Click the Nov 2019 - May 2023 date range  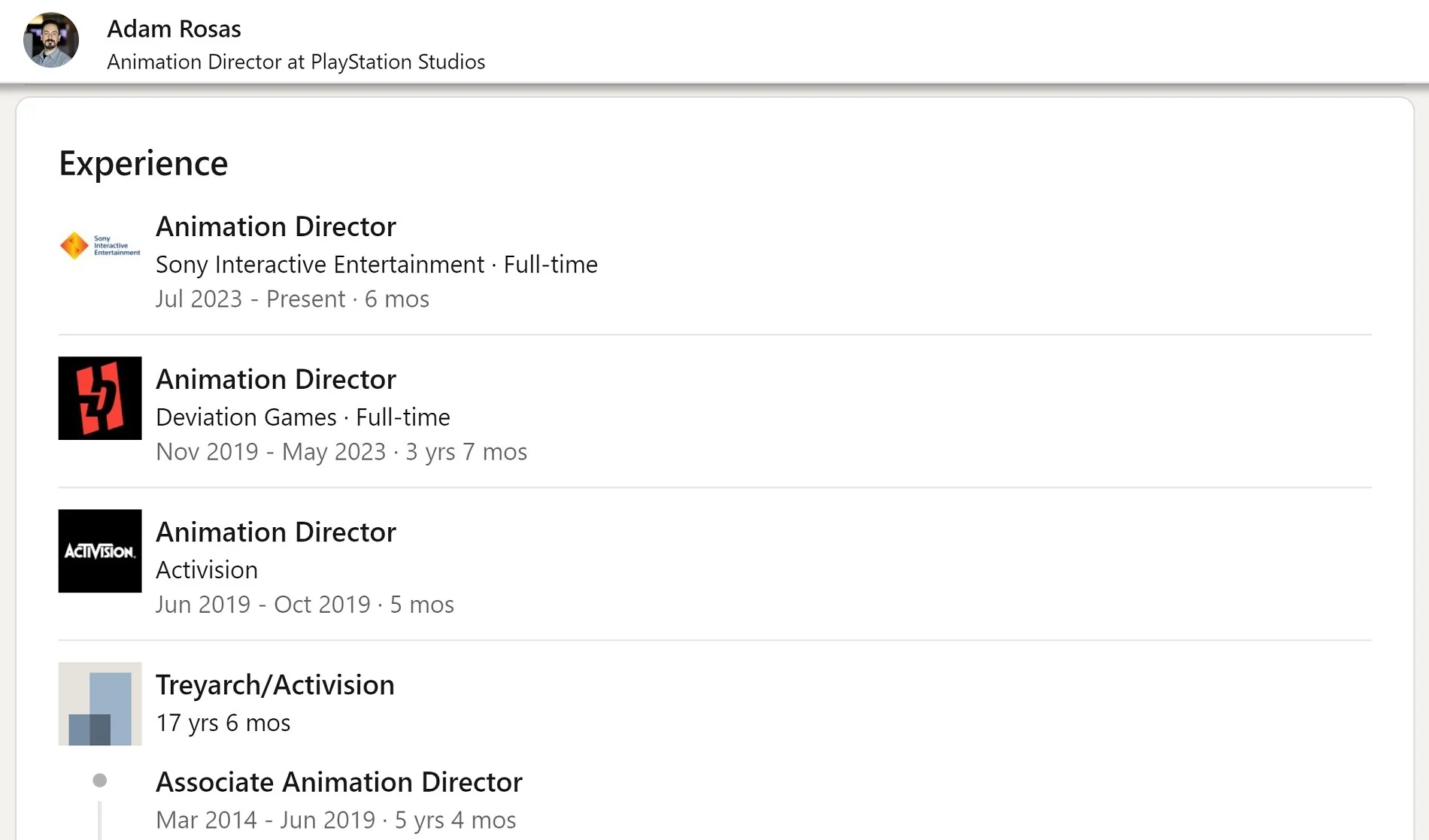(341, 452)
